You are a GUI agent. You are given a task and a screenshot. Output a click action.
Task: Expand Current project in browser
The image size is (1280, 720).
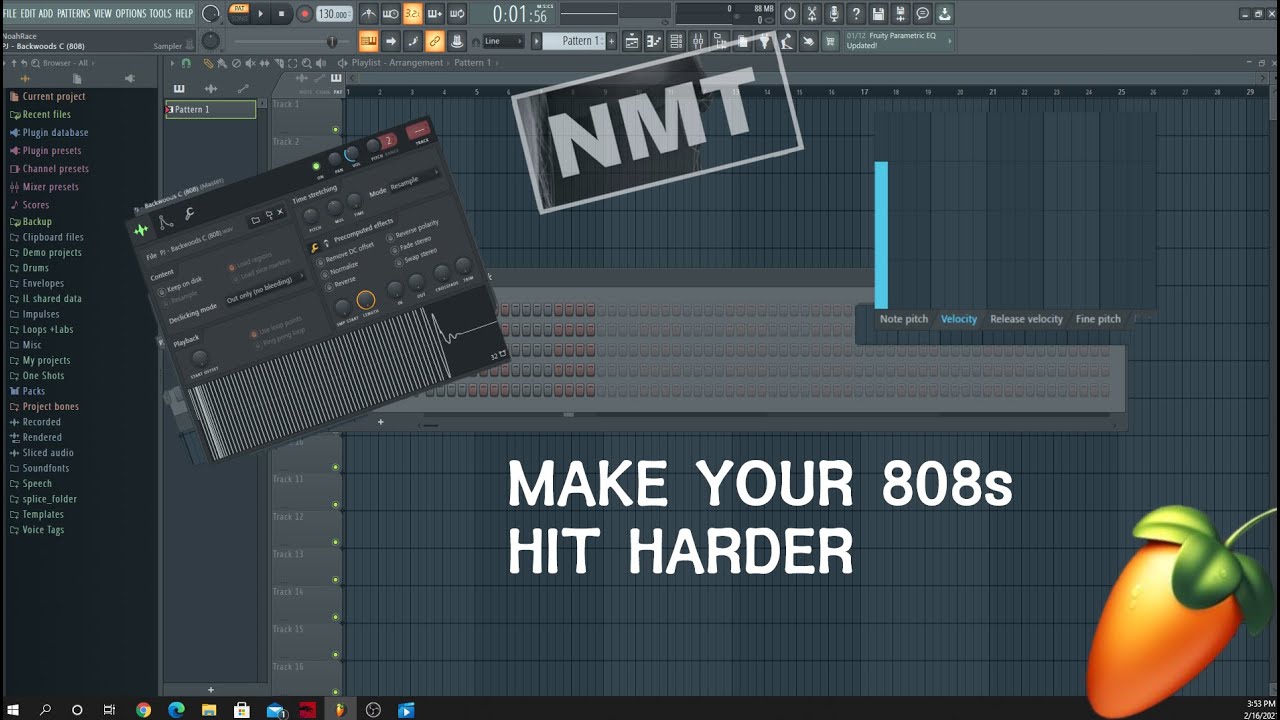[x=54, y=96]
